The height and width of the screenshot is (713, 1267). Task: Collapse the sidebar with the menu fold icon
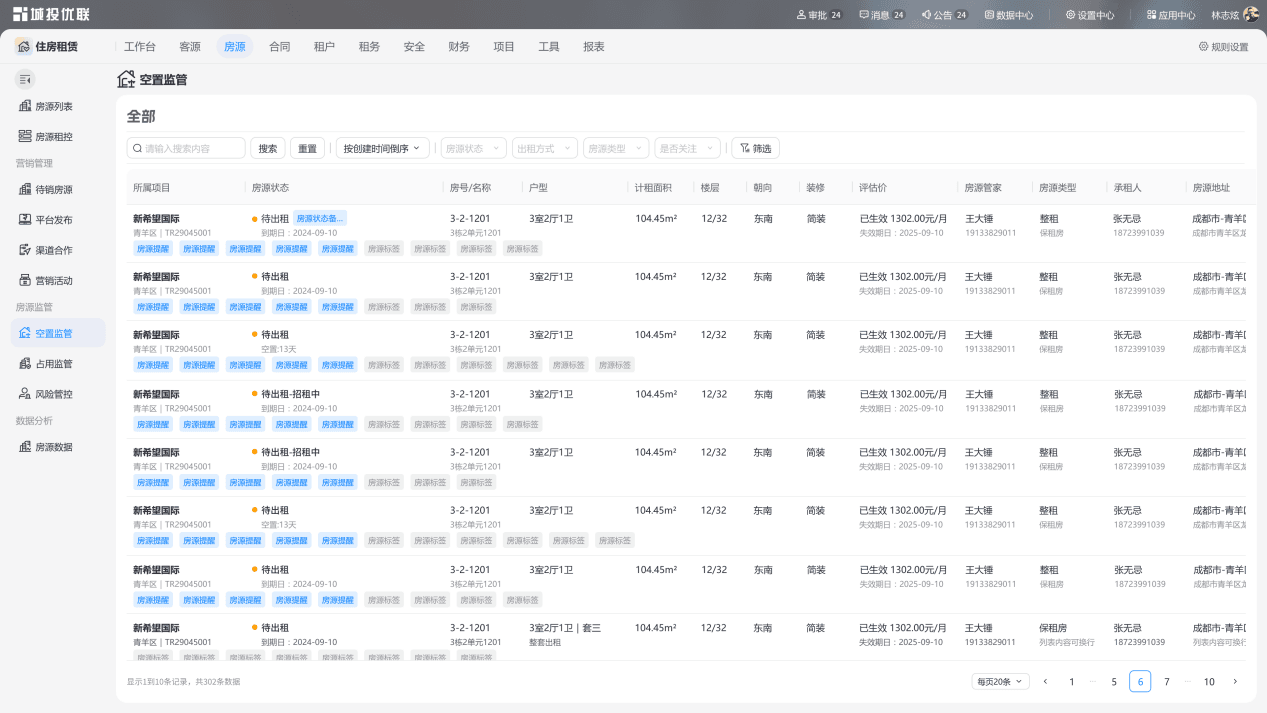25,79
